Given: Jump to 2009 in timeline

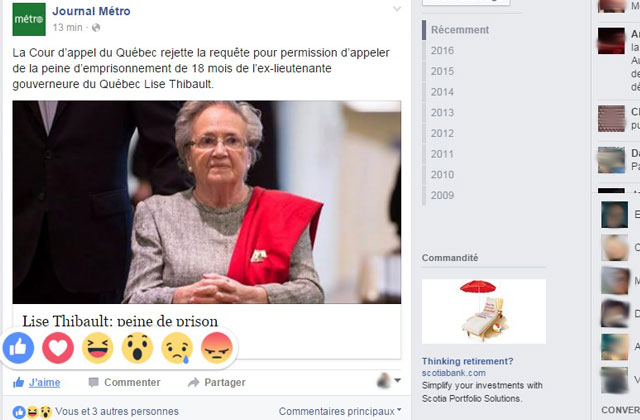Looking at the screenshot, I should click(x=442, y=195).
